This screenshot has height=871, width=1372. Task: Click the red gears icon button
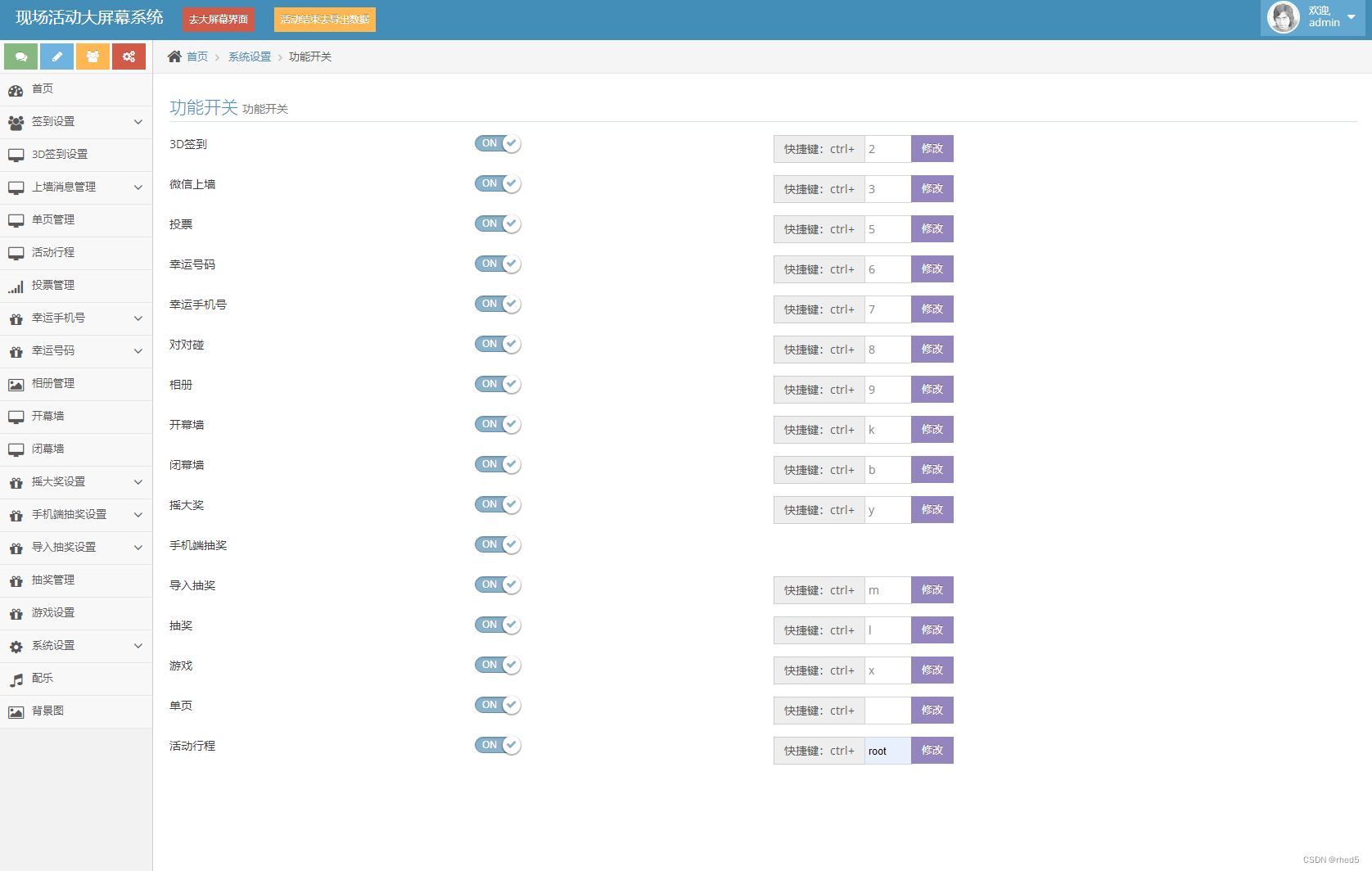[x=129, y=56]
